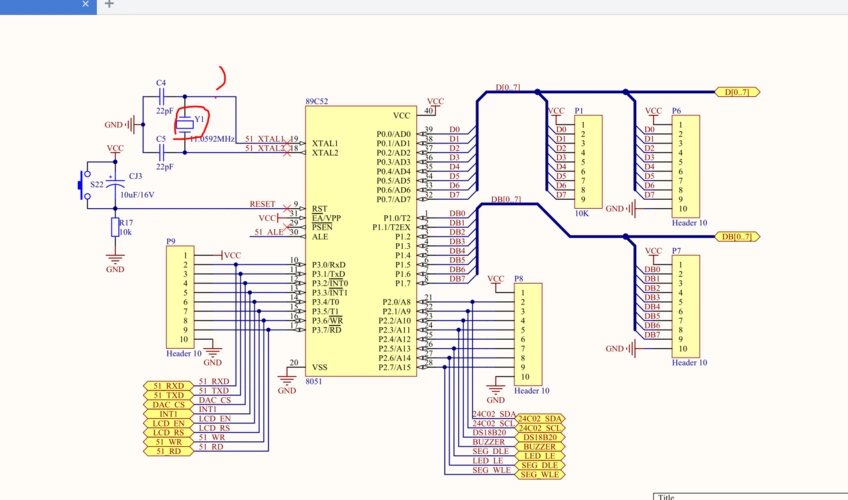Close the current document tab

[x=86, y=4]
